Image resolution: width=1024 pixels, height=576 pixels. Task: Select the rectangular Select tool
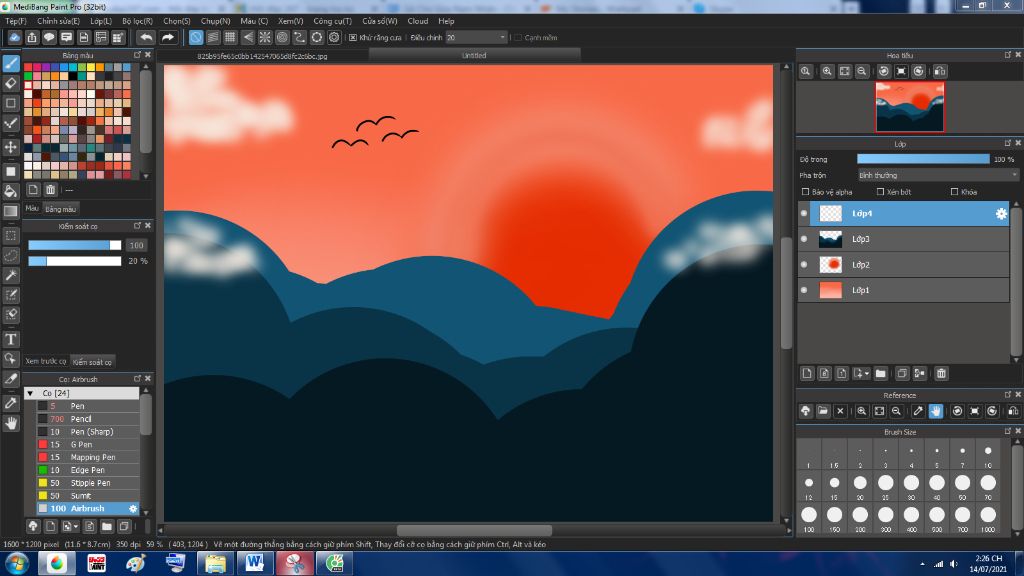(x=10, y=235)
